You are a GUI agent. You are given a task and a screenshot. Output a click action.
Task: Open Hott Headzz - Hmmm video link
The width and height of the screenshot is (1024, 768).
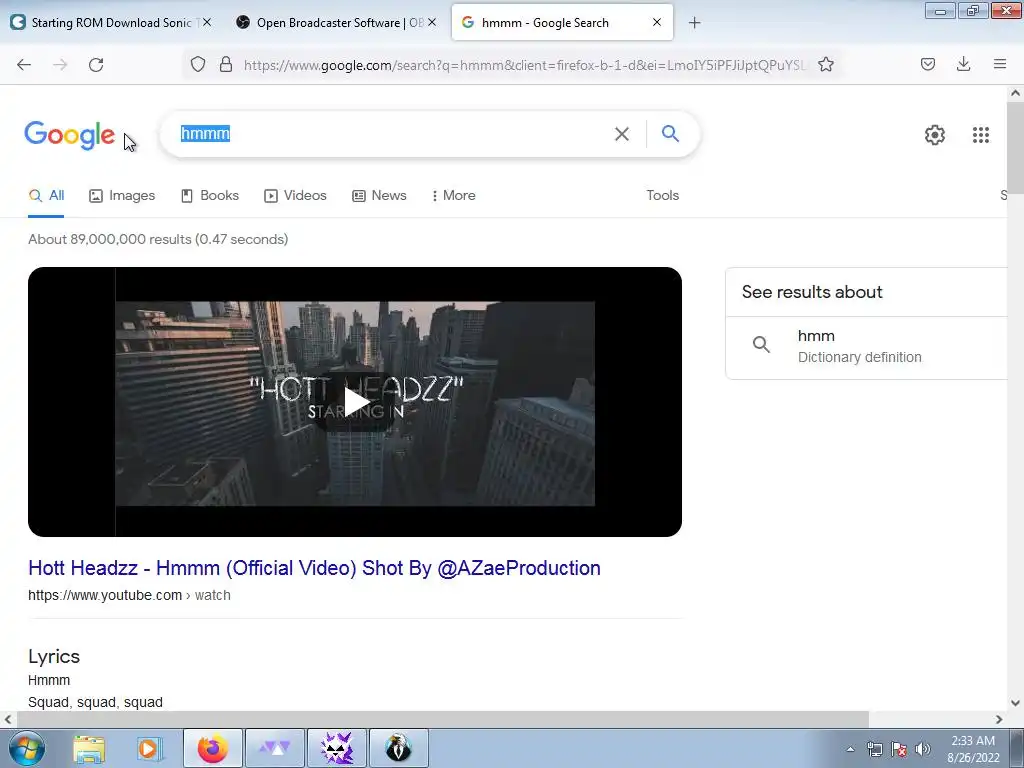click(x=314, y=568)
